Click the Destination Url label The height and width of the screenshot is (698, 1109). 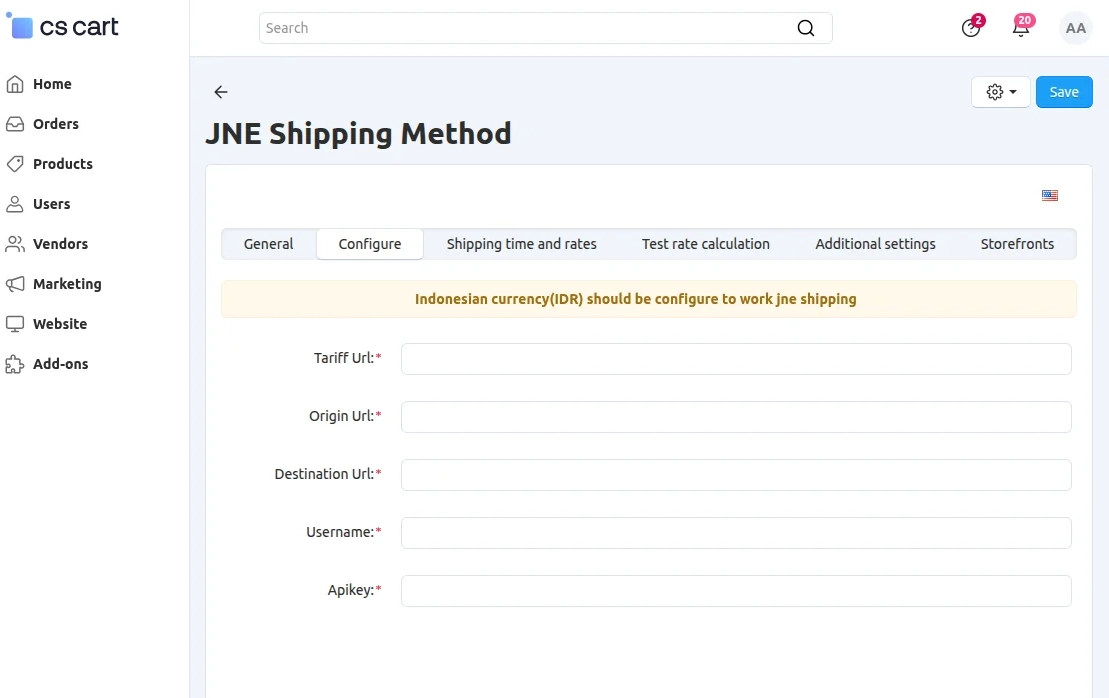click(x=327, y=474)
